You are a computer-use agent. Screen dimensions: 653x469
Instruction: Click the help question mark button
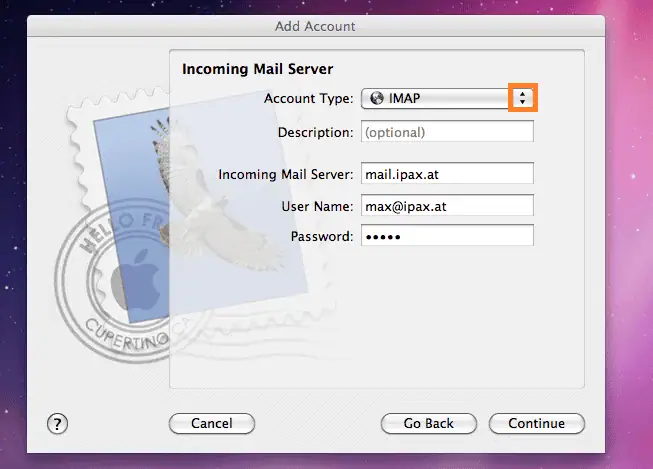[57, 423]
